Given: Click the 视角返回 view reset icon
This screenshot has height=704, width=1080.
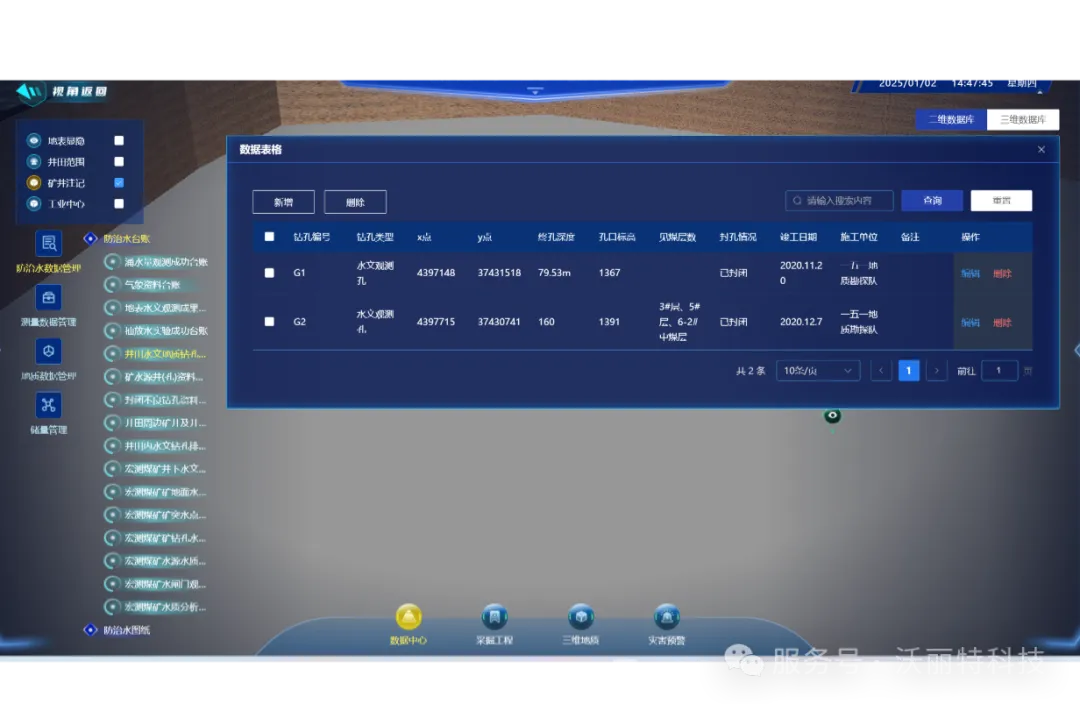Looking at the screenshot, I should 31,92.
